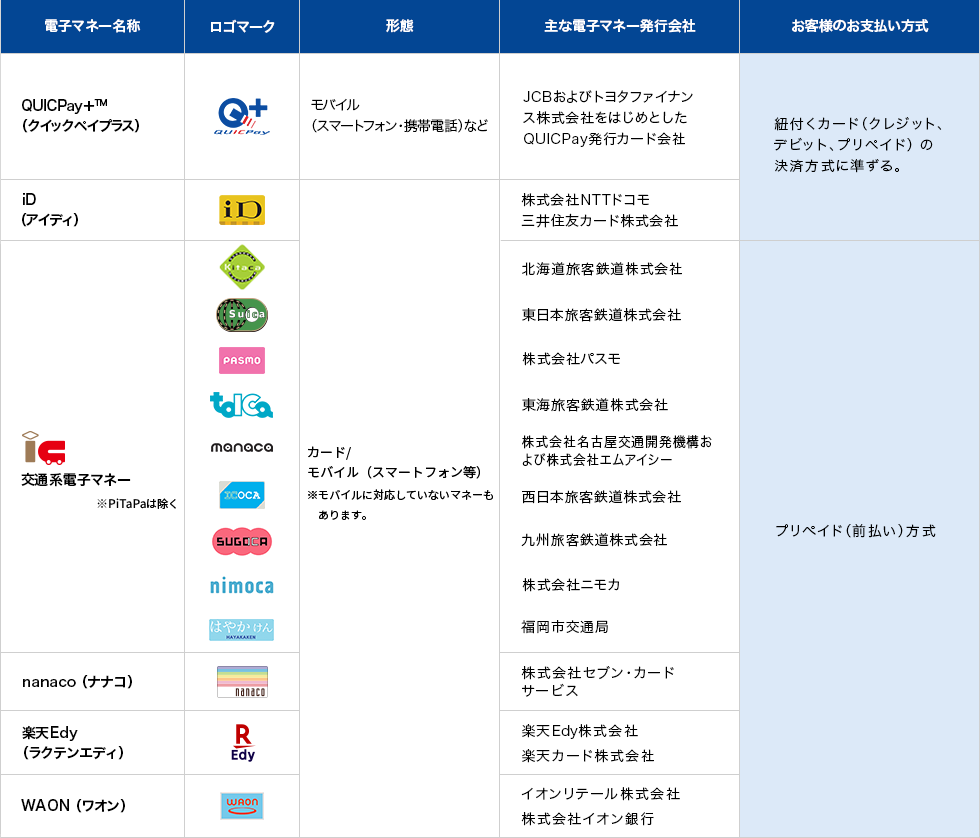The image size is (980, 838).
Task: Click the green Kitaca logo
Action: (x=242, y=267)
